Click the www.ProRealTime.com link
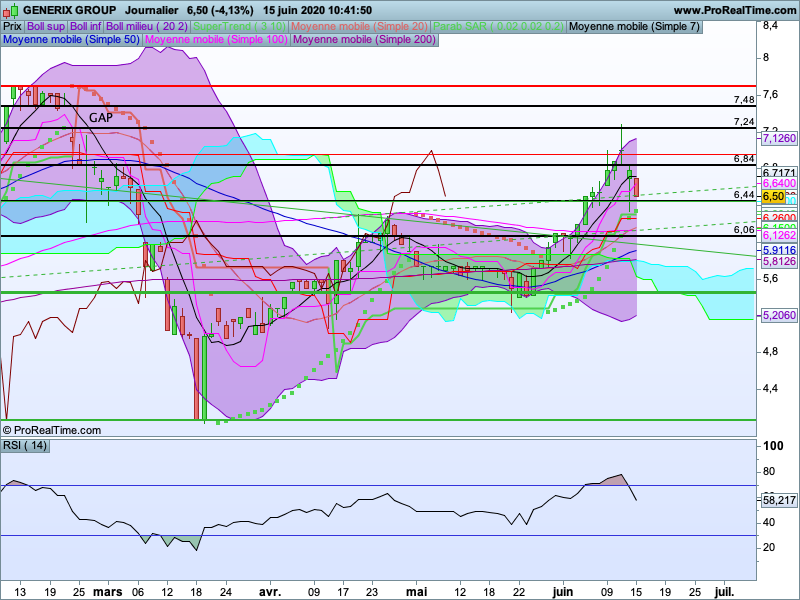This screenshot has width=800, height=600. [x=734, y=10]
